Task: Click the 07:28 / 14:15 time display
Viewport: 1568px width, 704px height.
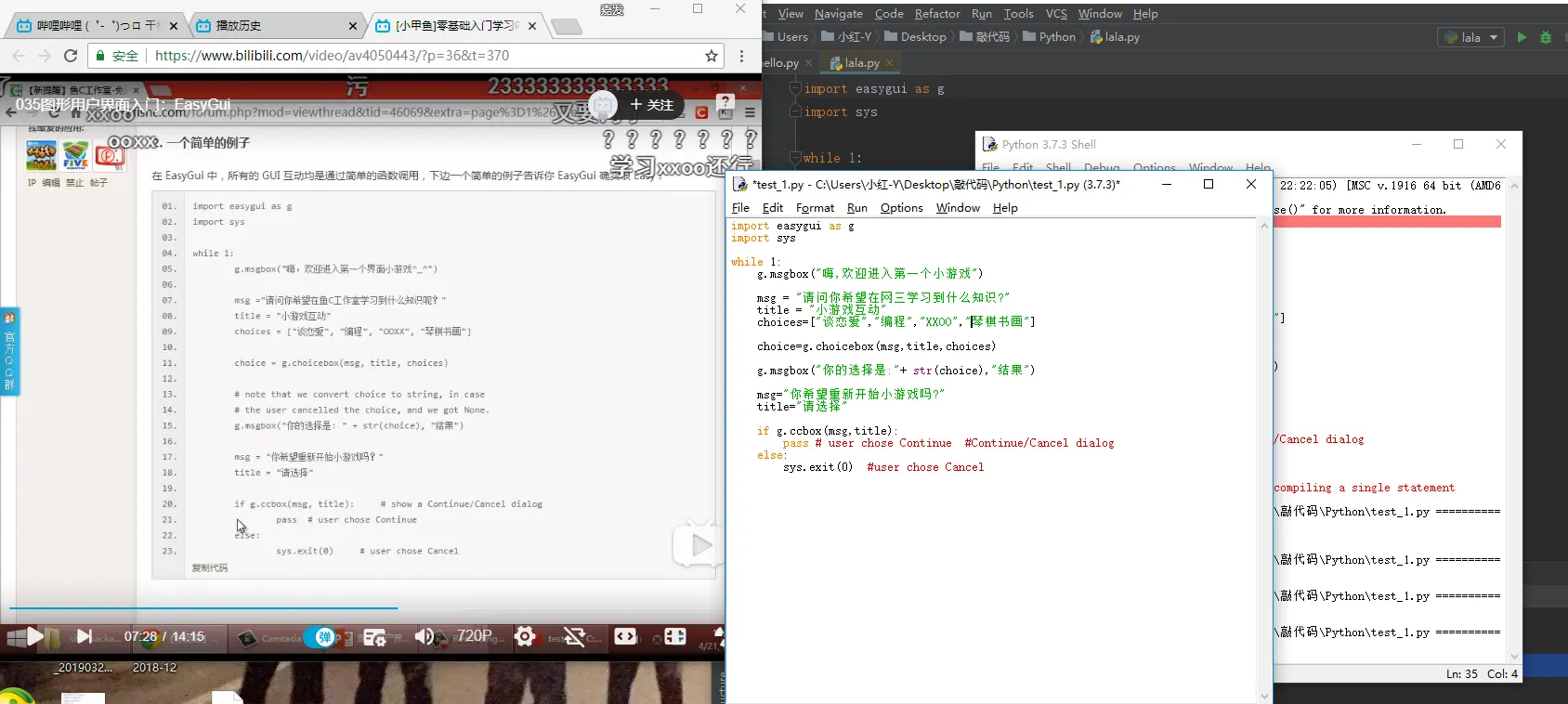Action: 163,636
